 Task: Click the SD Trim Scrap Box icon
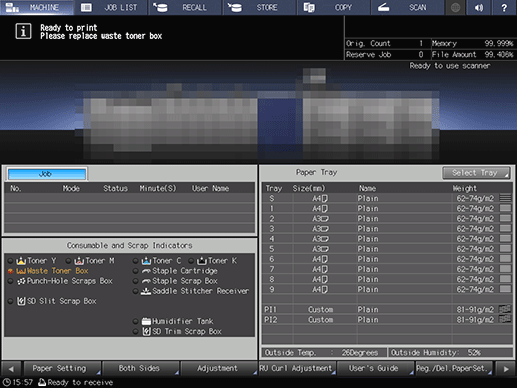[x=146, y=331]
